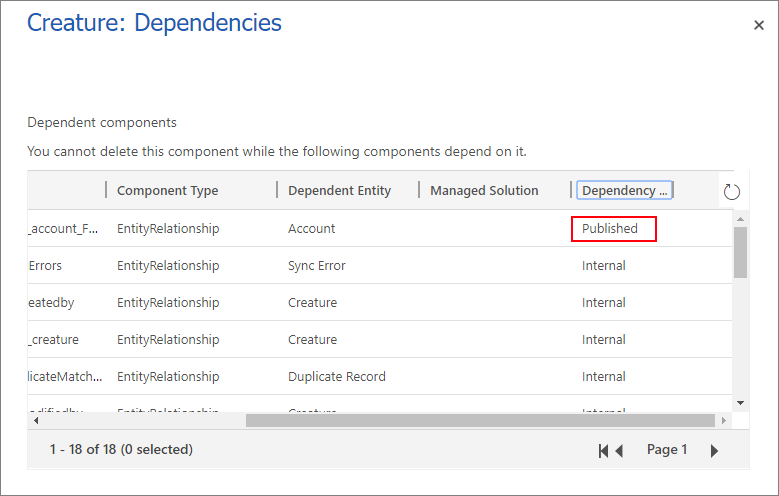Image resolution: width=779 pixels, height=496 pixels.
Task: Select the row with Account dependent entity
Action: 312,228
